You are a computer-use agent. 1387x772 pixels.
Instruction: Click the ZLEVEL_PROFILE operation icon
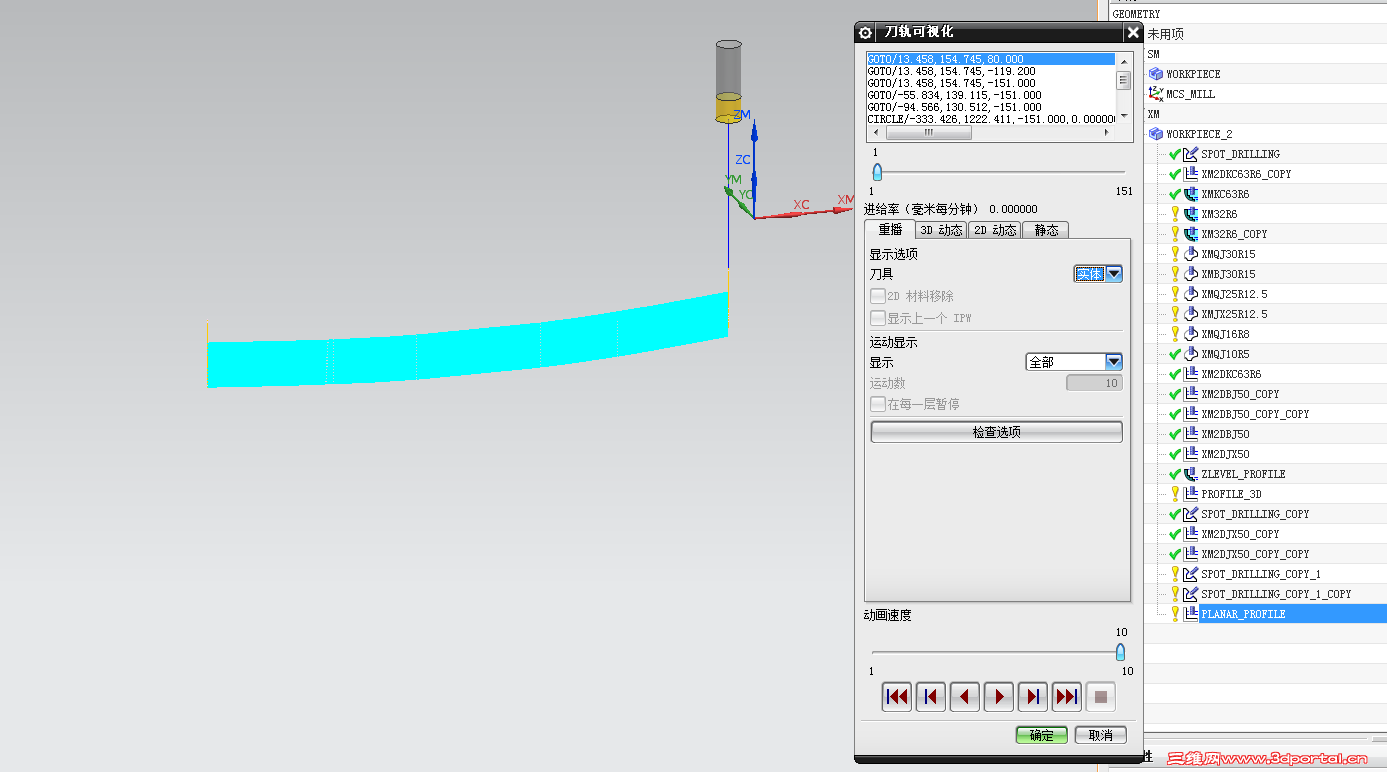pos(1188,473)
